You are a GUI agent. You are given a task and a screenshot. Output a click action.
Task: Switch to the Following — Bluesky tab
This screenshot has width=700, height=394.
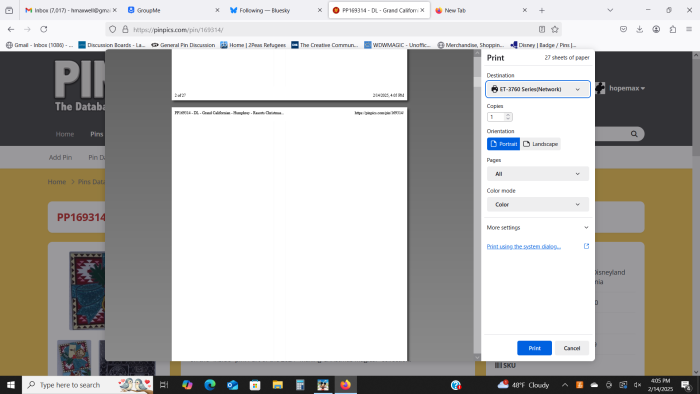[x=275, y=10]
